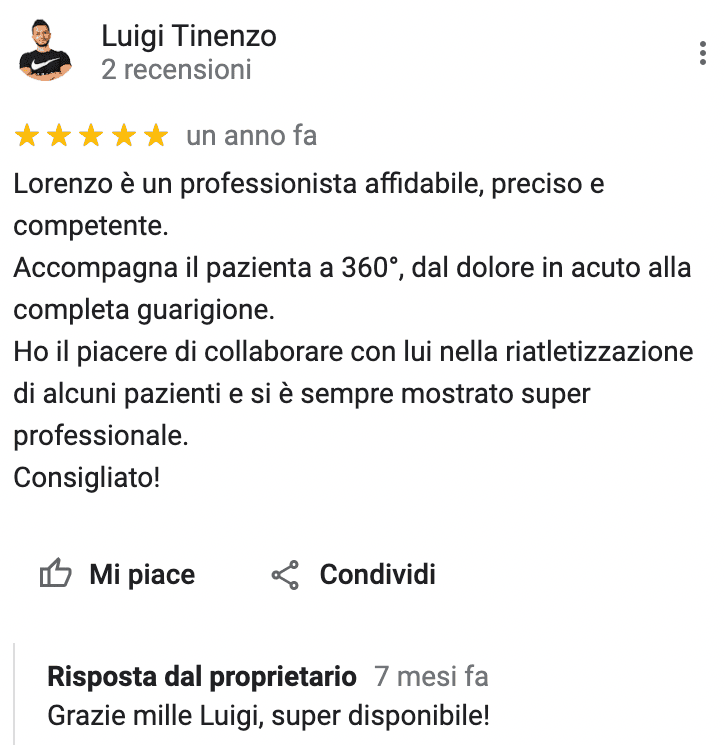Click Luigi Tinenzo's profile photo
The height and width of the screenshot is (745, 725).
45,50
